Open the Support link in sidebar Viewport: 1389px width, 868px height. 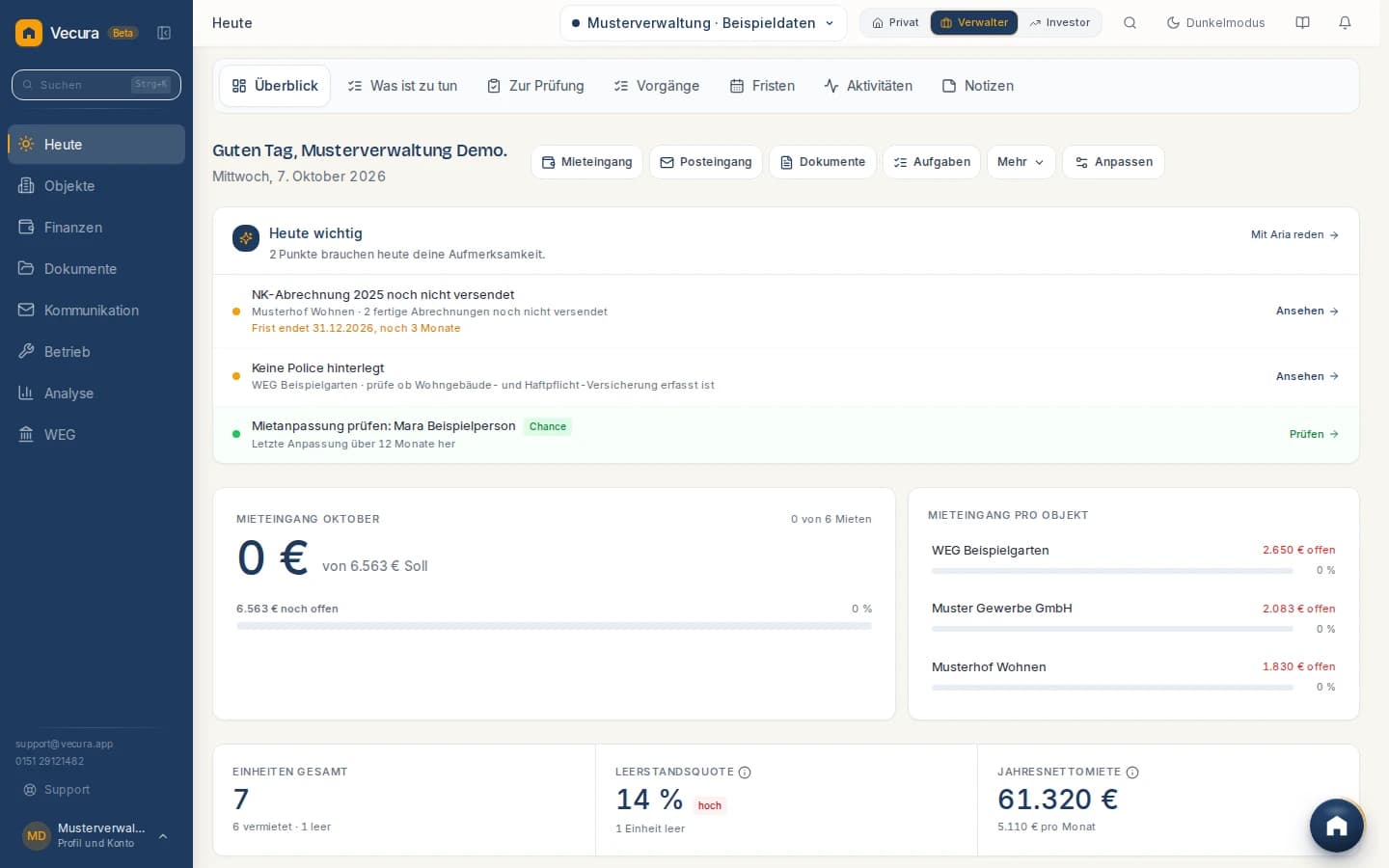56,790
